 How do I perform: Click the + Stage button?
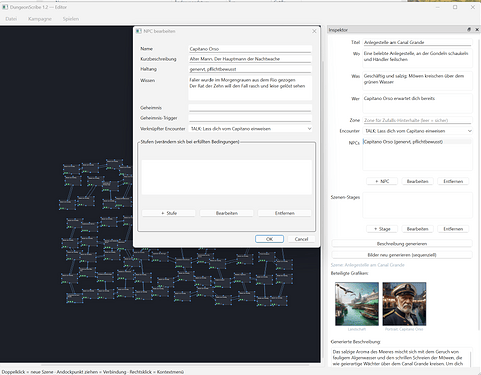[382, 229]
